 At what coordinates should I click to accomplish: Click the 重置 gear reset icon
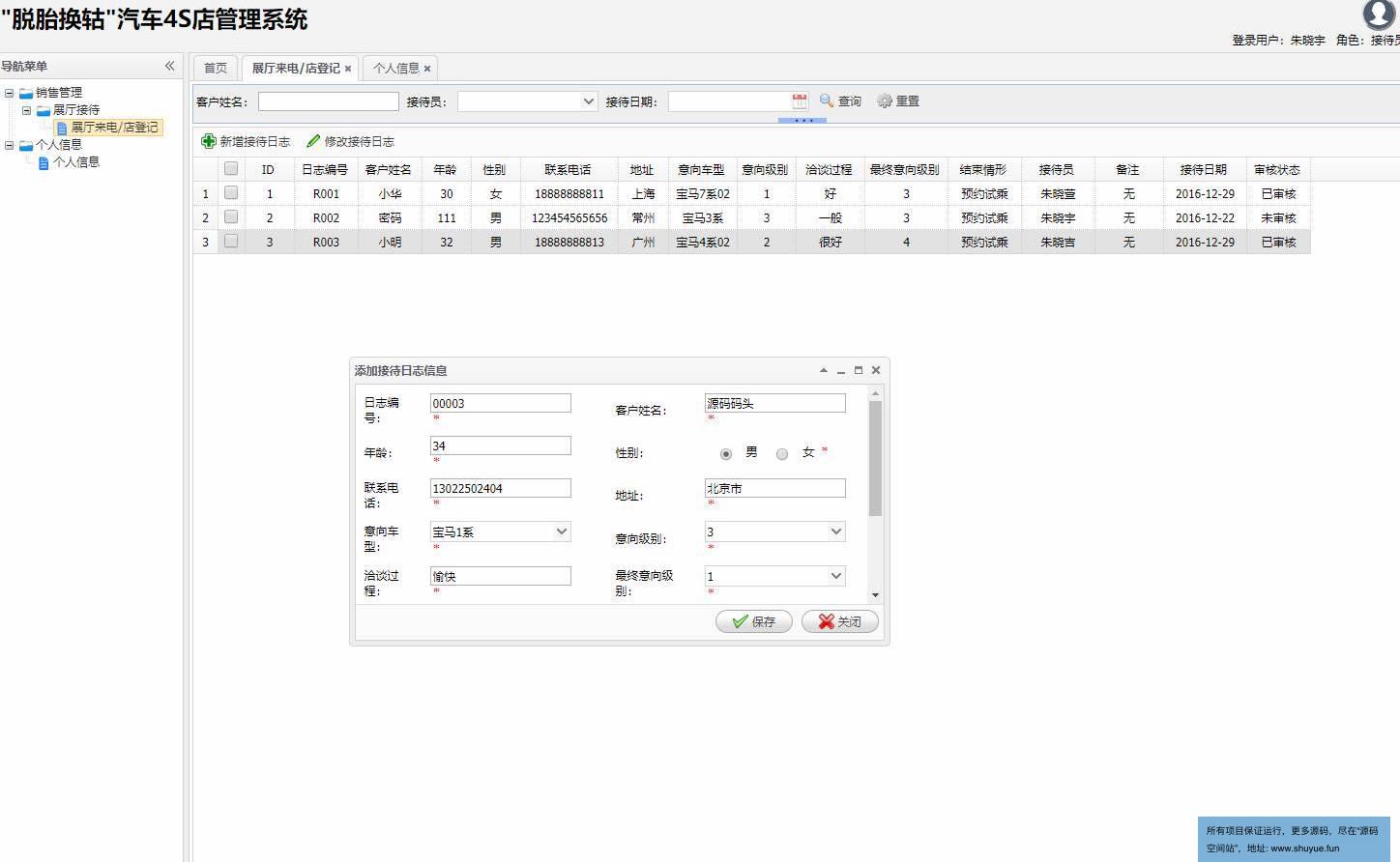(x=884, y=101)
